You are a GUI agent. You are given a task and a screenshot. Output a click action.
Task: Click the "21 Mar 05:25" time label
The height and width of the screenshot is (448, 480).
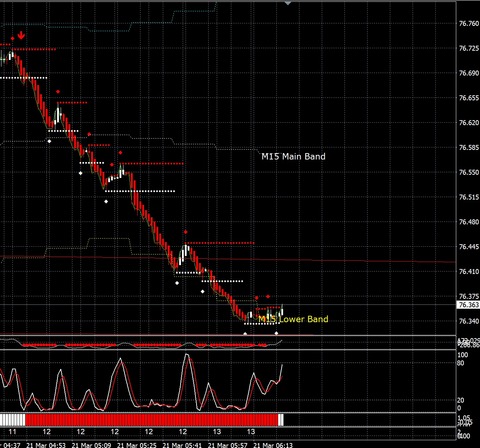[137, 445]
